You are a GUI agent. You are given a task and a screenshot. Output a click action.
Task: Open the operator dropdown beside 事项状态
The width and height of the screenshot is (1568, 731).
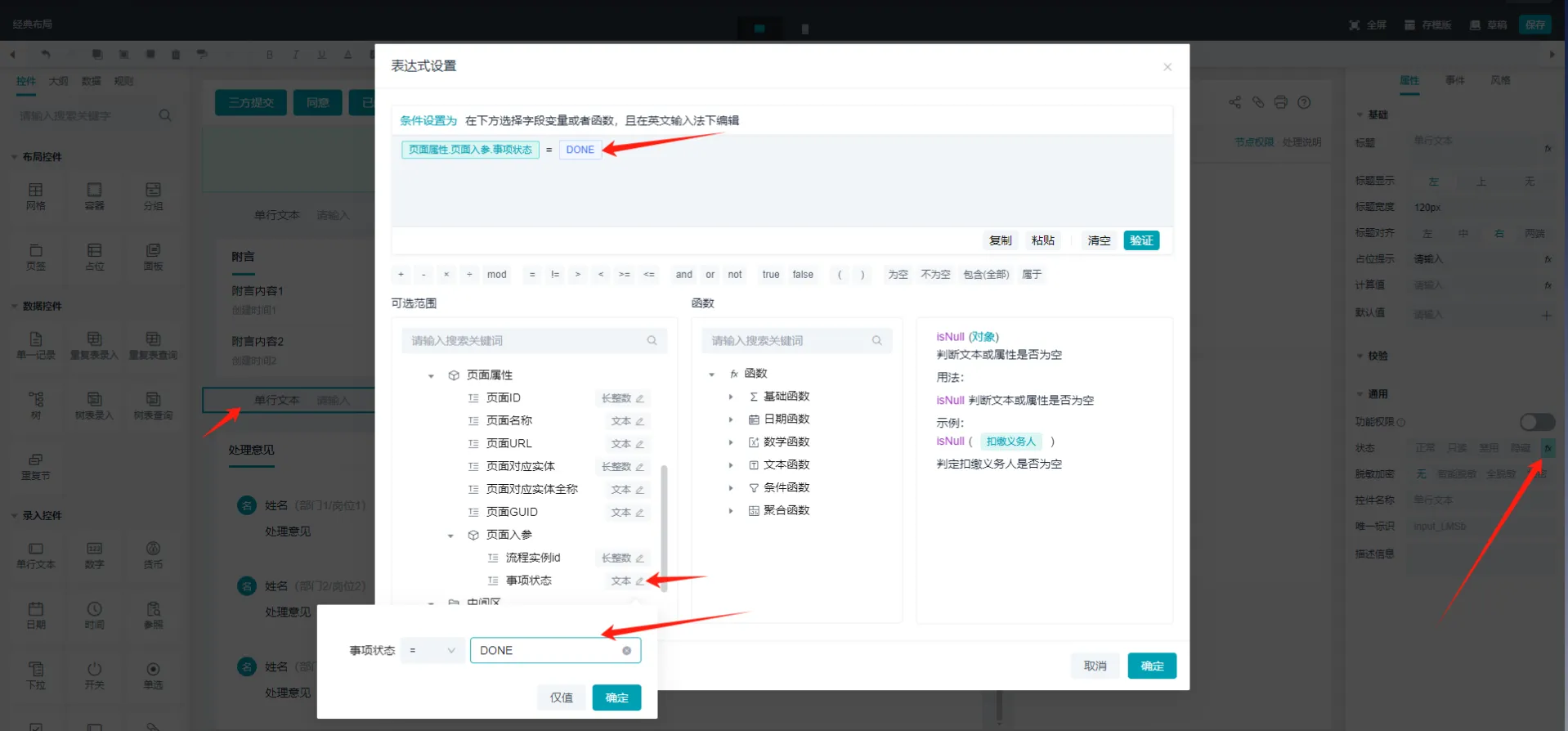[x=432, y=651]
